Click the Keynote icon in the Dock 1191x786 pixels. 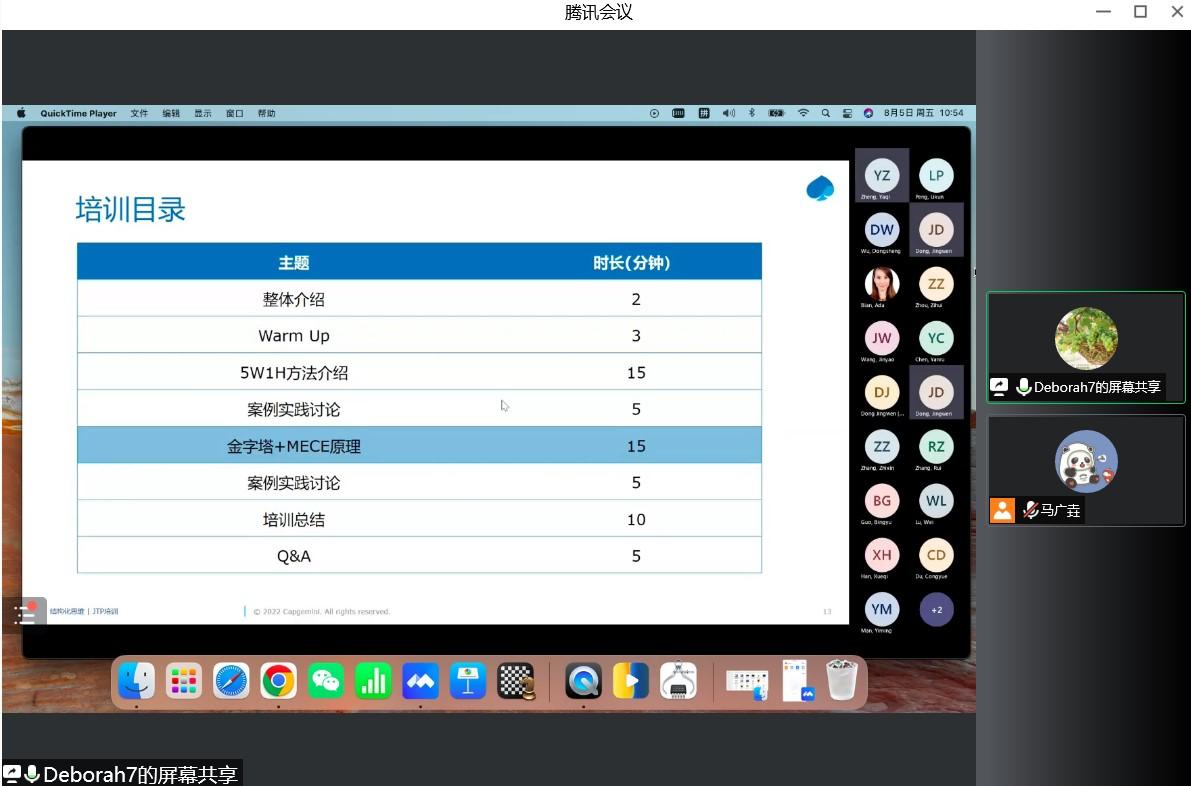468,681
